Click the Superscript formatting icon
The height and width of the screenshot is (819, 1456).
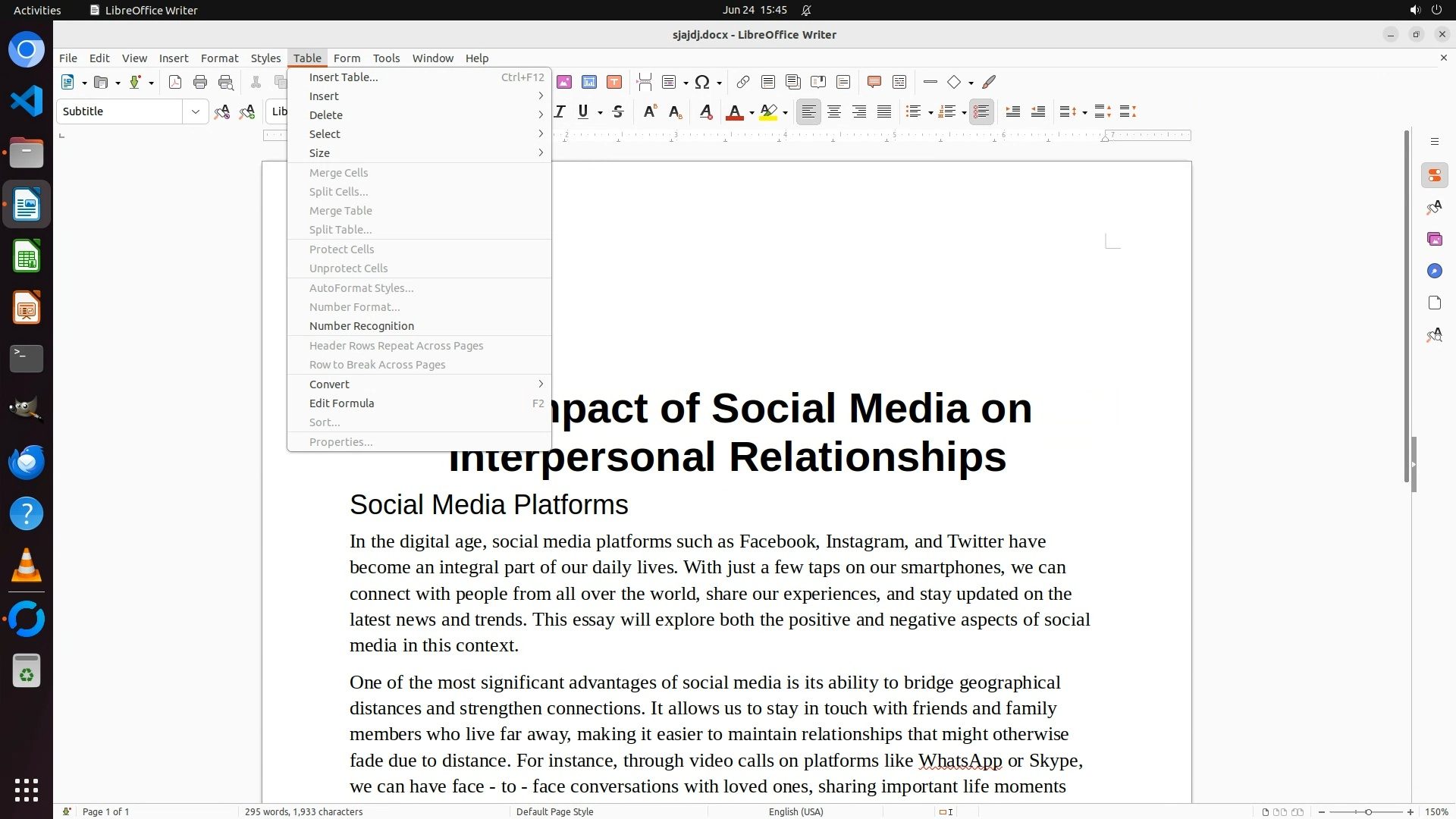(x=649, y=111)
